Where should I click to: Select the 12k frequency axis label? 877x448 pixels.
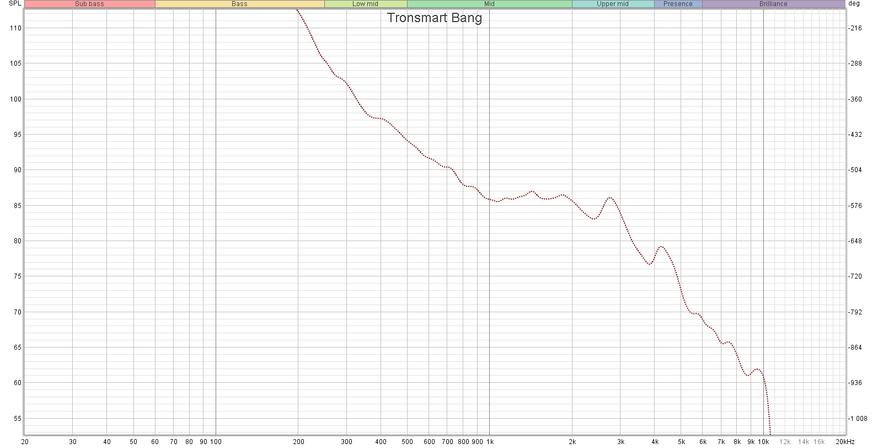(785, 442)
